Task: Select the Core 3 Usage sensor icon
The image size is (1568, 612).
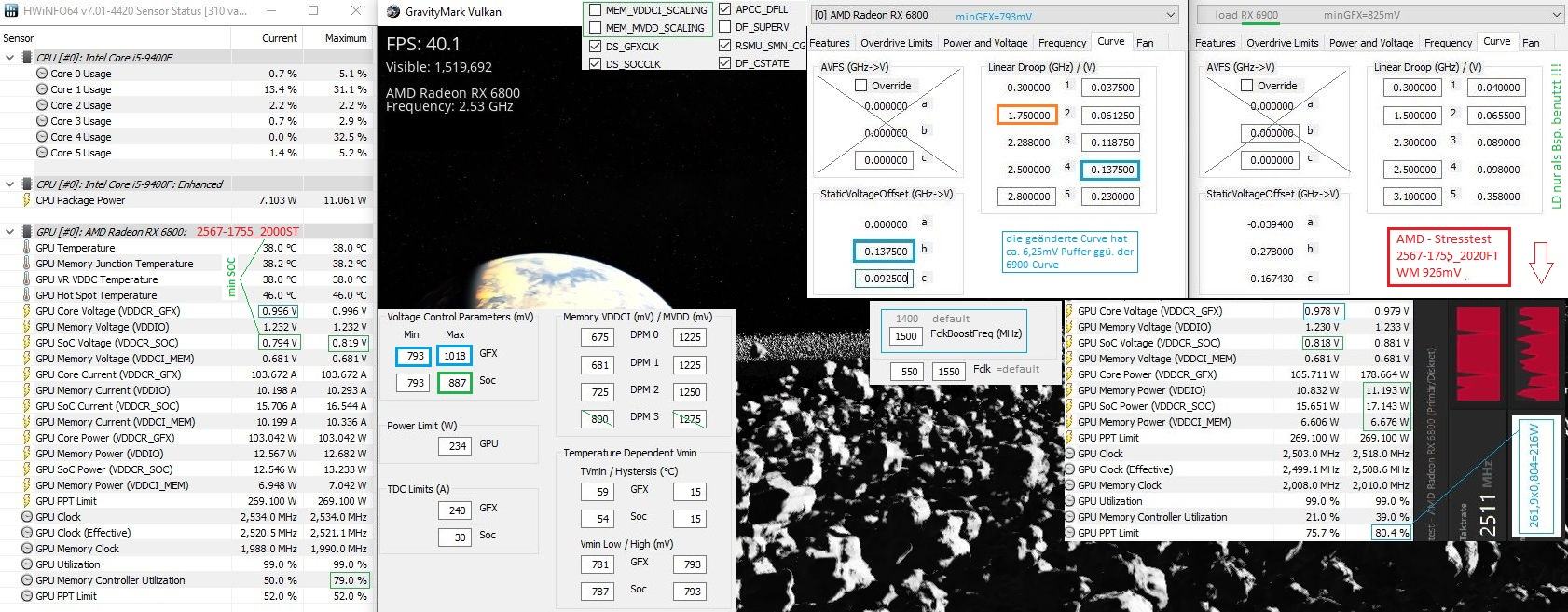Action: pyautogui.click(x=42, y=121)
